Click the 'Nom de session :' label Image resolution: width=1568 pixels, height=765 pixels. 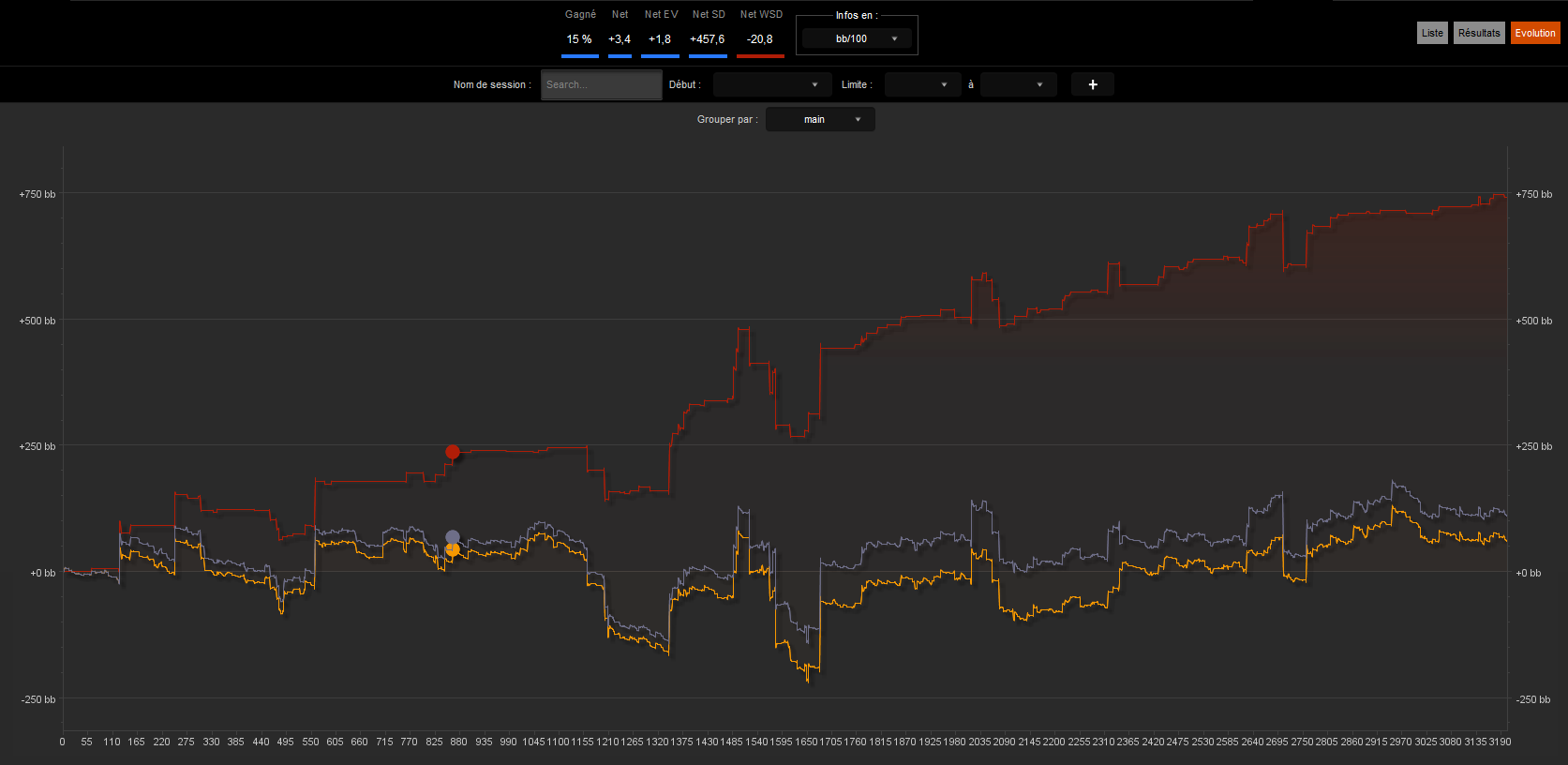492,84
